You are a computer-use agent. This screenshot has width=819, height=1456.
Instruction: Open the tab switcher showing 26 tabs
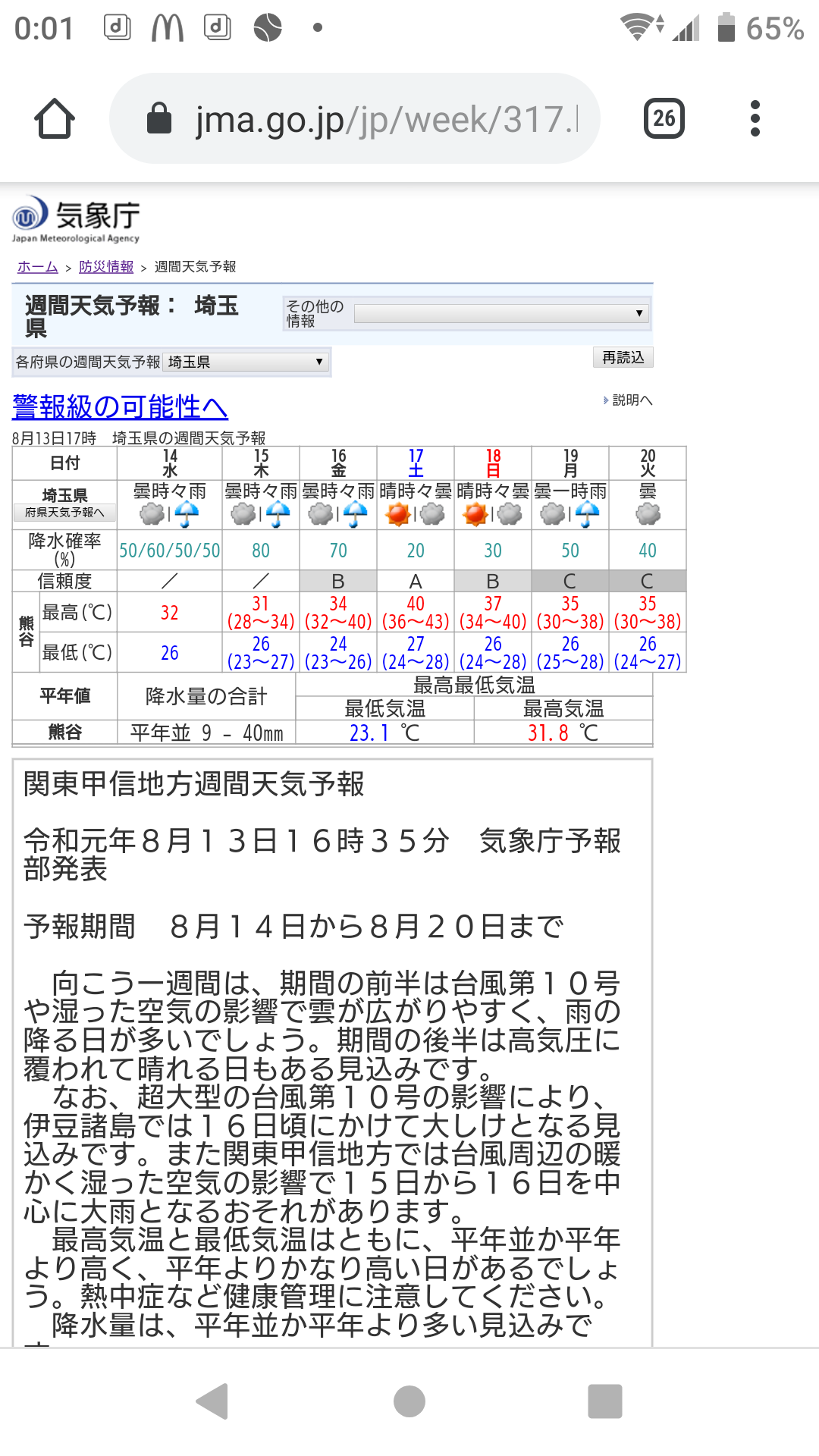coord(664,118)
